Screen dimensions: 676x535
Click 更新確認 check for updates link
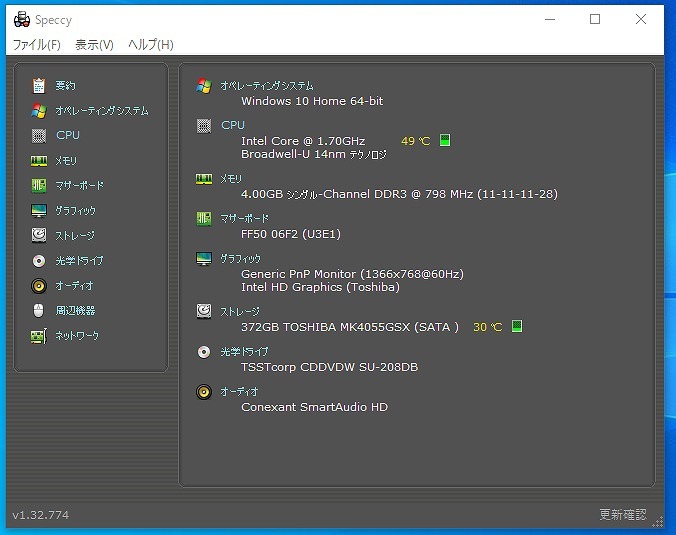coord(623,514)
